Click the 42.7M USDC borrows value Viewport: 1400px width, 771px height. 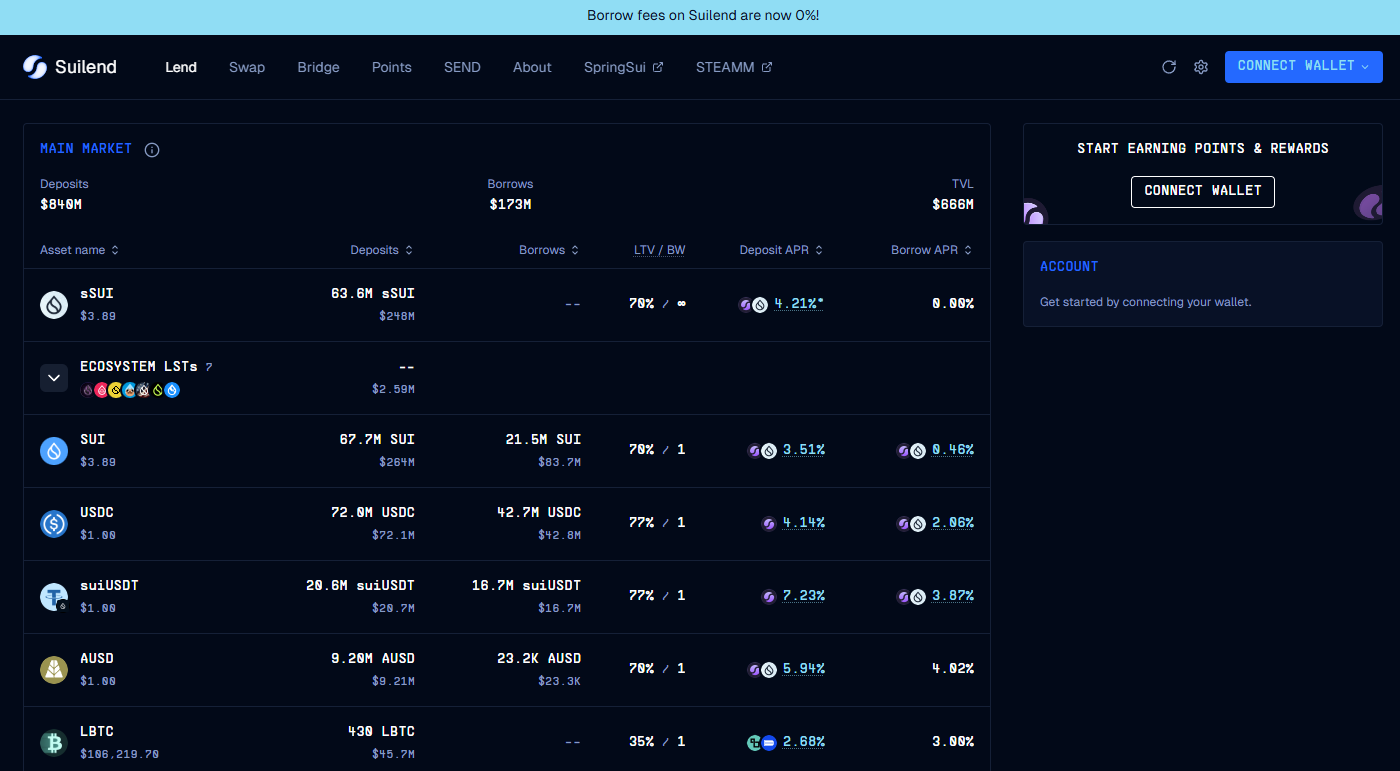click(539, 513)
